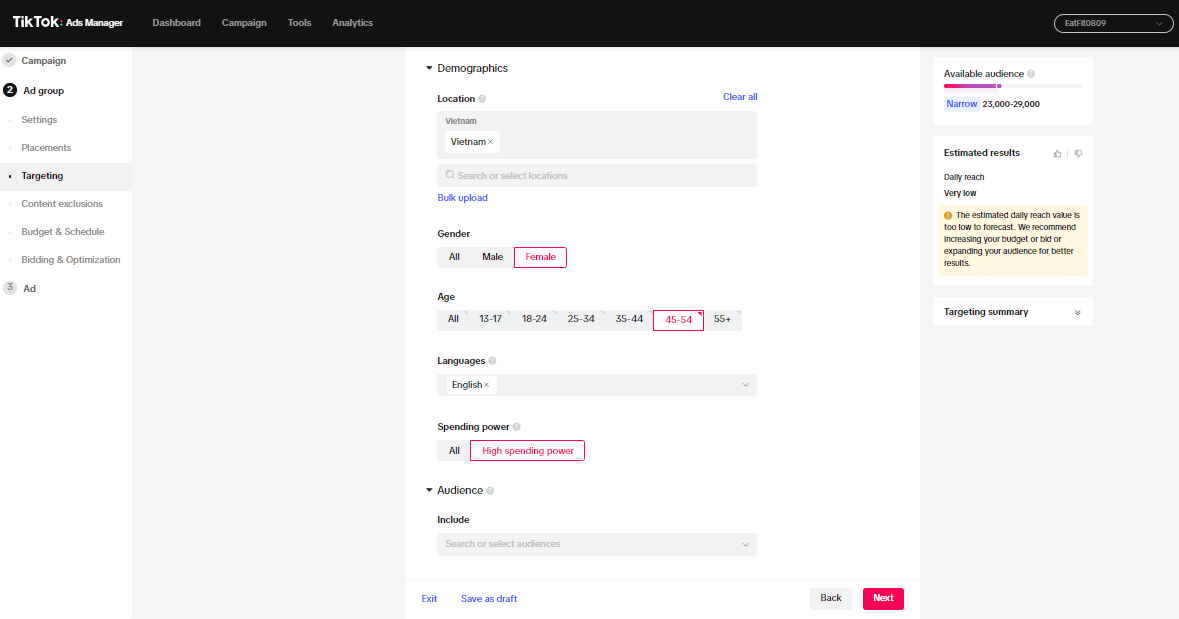Click the Exit link
This screenshot has width=1179, height=619.
429,599
